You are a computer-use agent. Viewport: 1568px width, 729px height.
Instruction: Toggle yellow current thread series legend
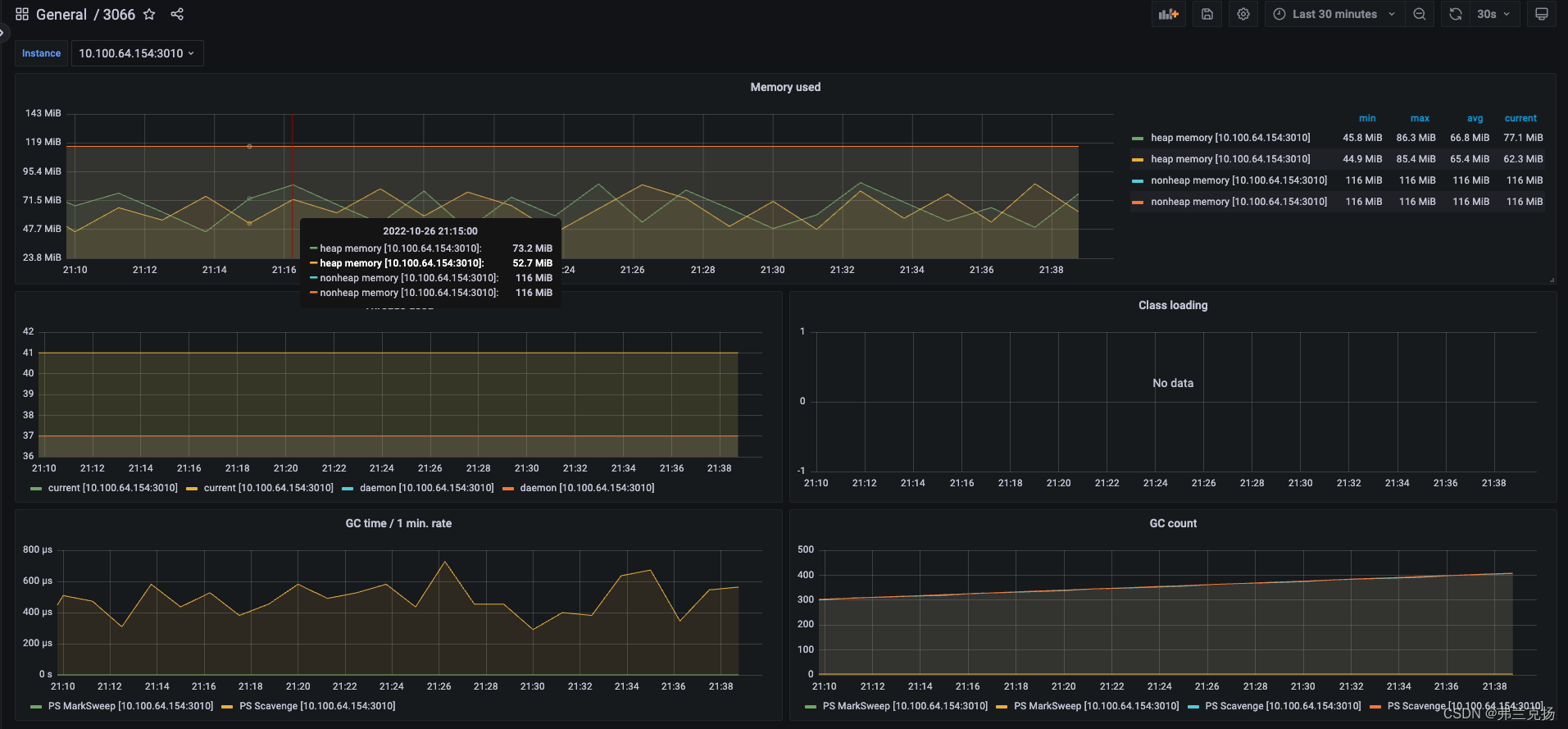pos(268,488)
